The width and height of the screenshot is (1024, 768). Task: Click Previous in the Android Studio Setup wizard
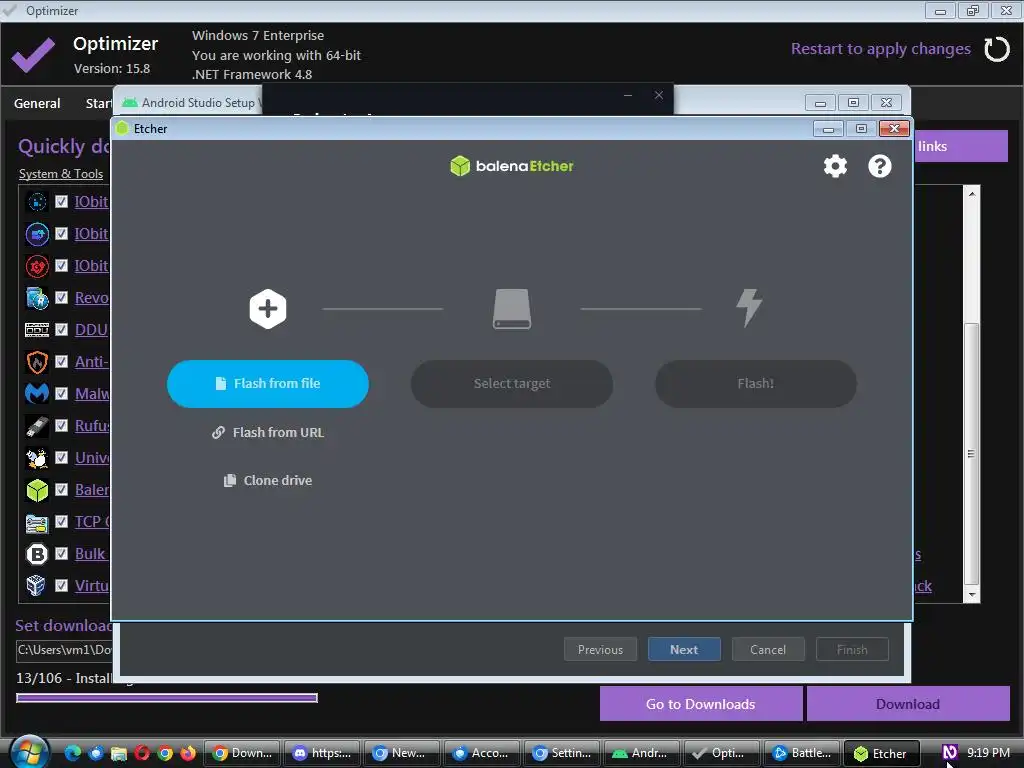pos(600,649)
